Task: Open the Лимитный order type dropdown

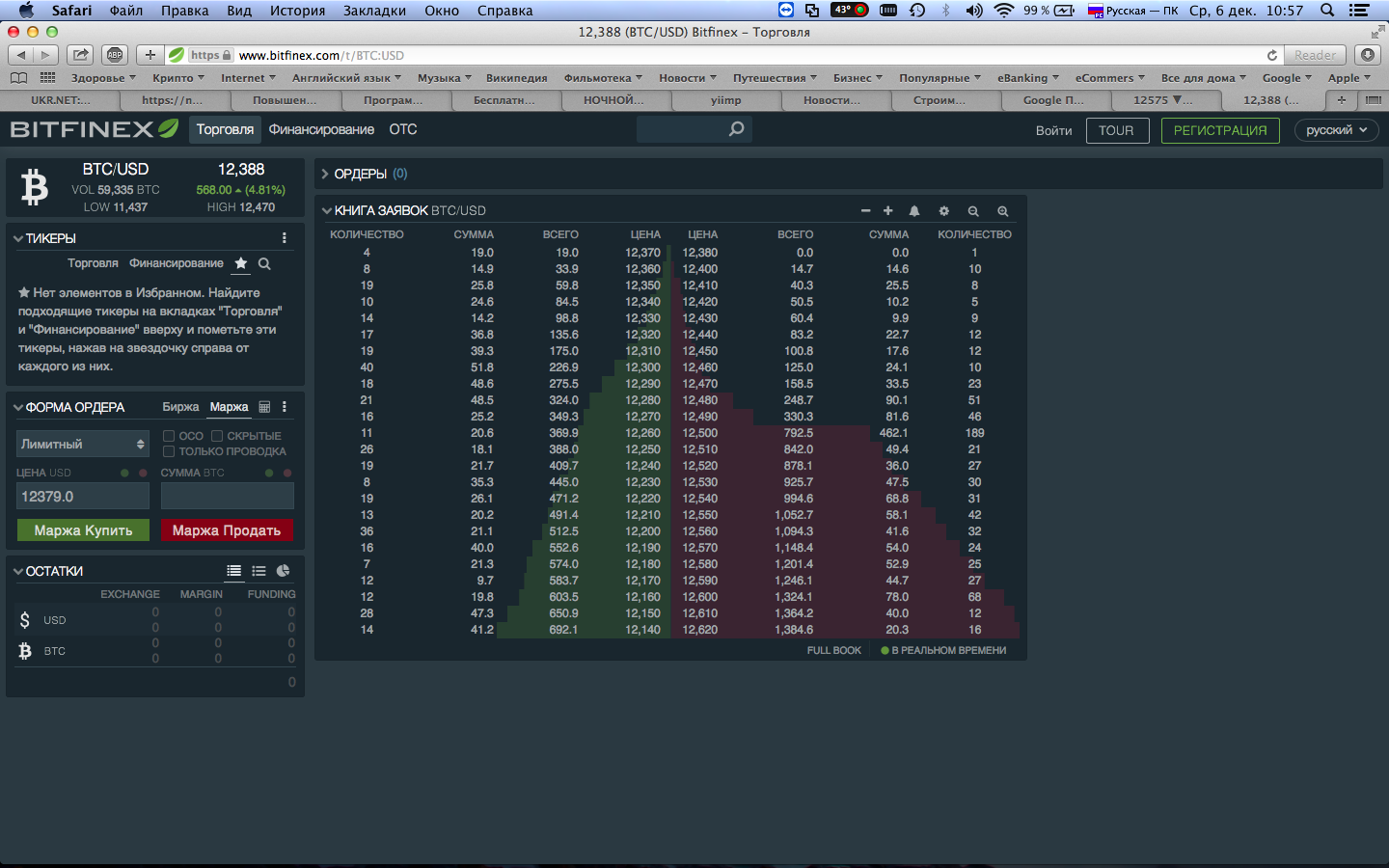Action: click(83, 444)
